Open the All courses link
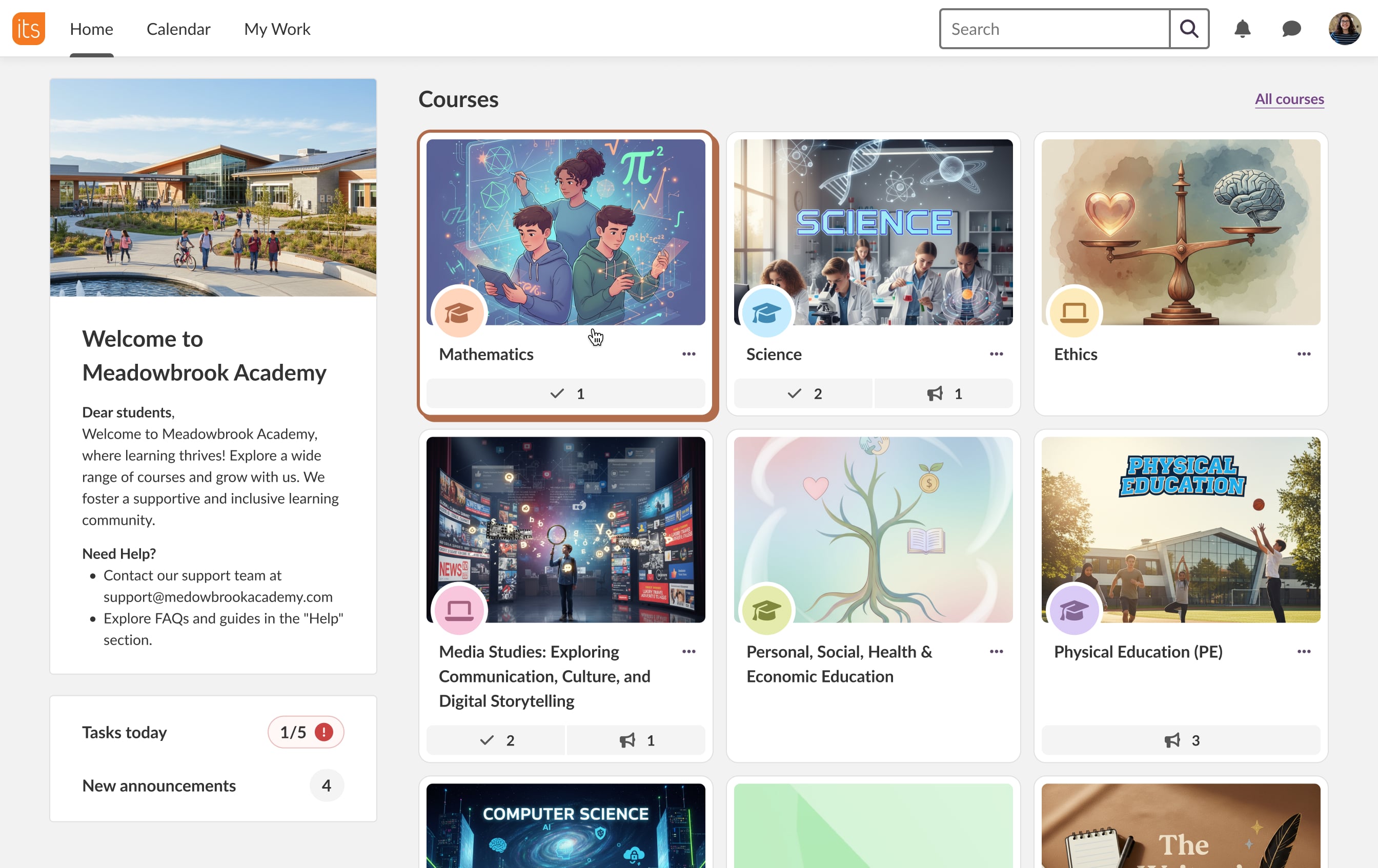The width and height of the screenshot is (1378, 868). (1289, 99)
